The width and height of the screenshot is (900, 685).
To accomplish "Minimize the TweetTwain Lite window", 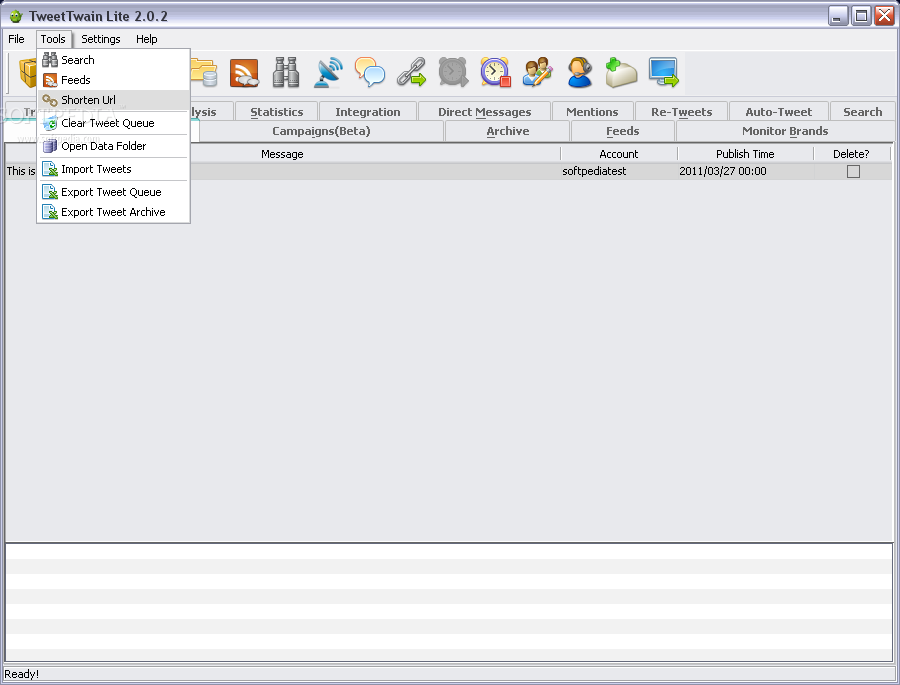I will point(838,16).
